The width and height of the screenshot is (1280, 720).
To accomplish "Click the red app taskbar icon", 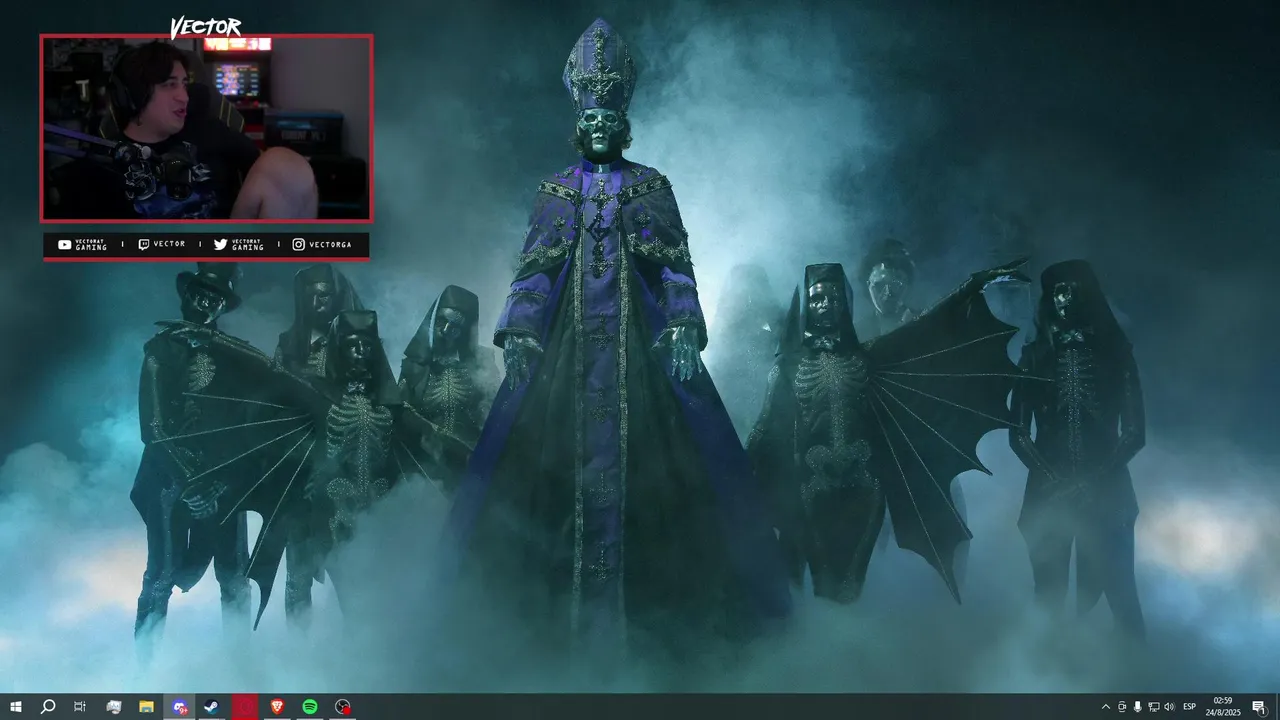I will (245, 707).
